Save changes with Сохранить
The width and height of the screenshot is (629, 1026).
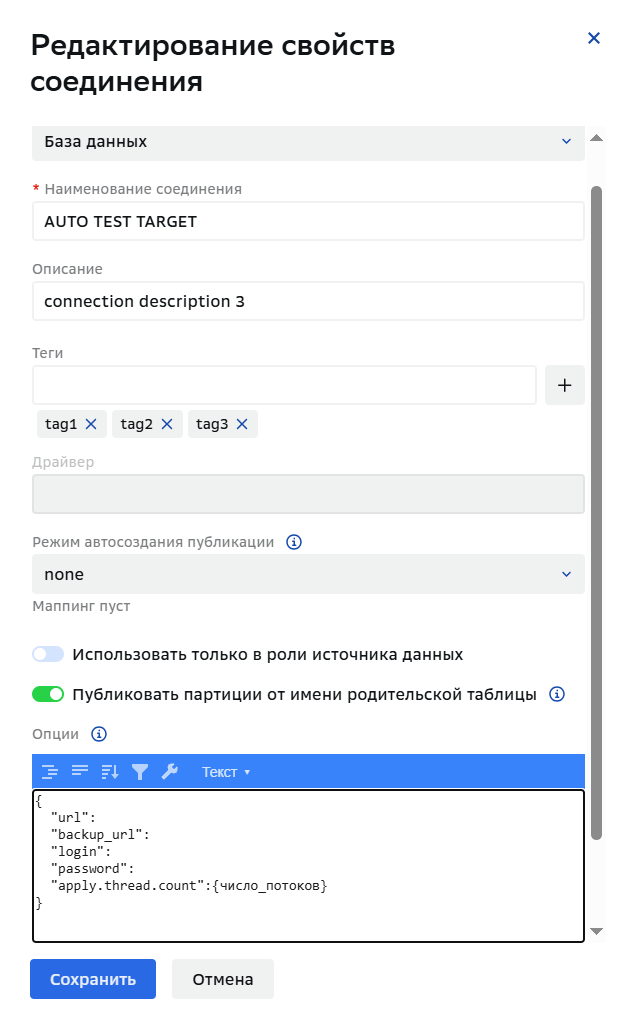[93, 979]
